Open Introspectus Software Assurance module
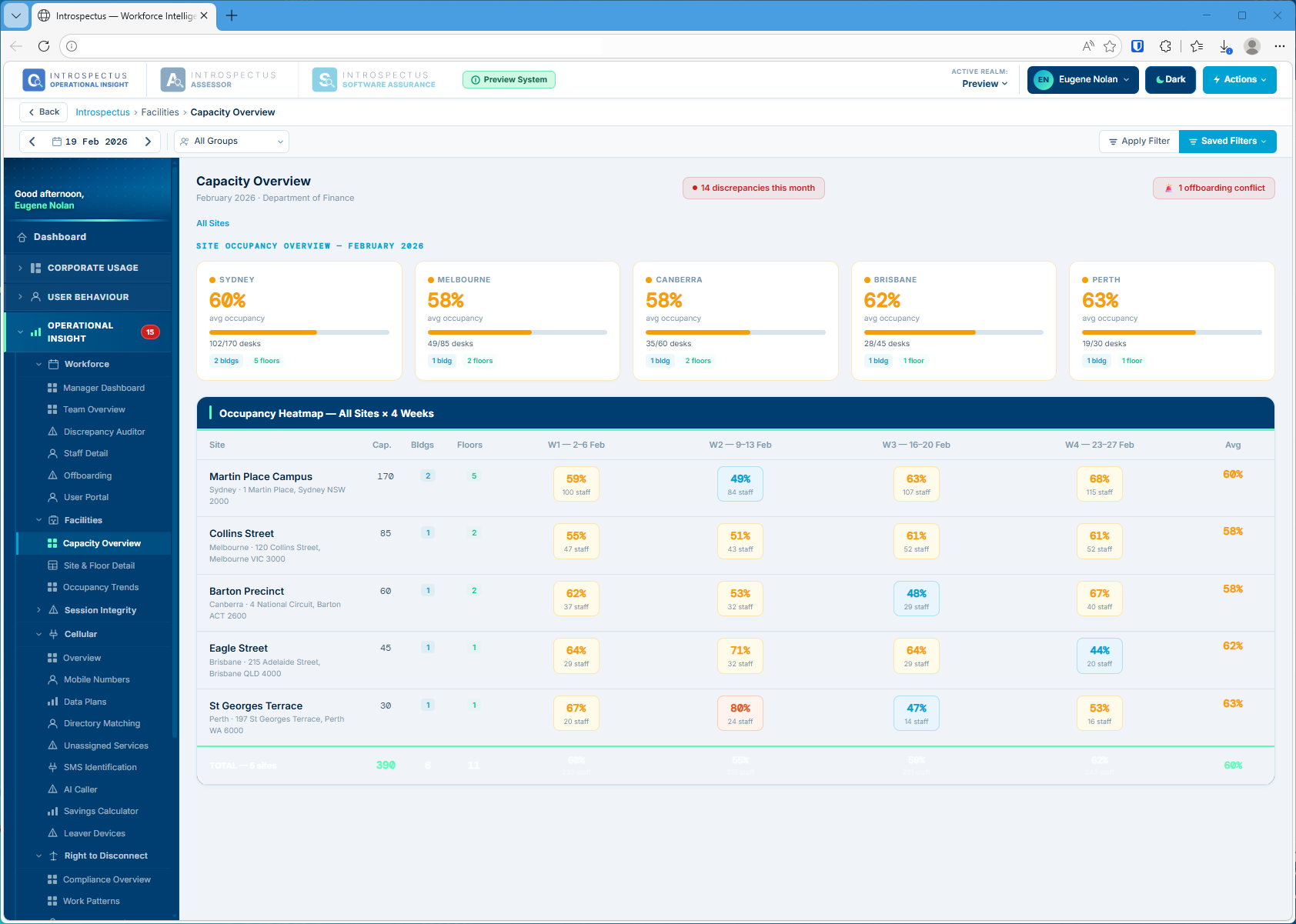The image size is (1296, 924). click(x=324, y=79)
